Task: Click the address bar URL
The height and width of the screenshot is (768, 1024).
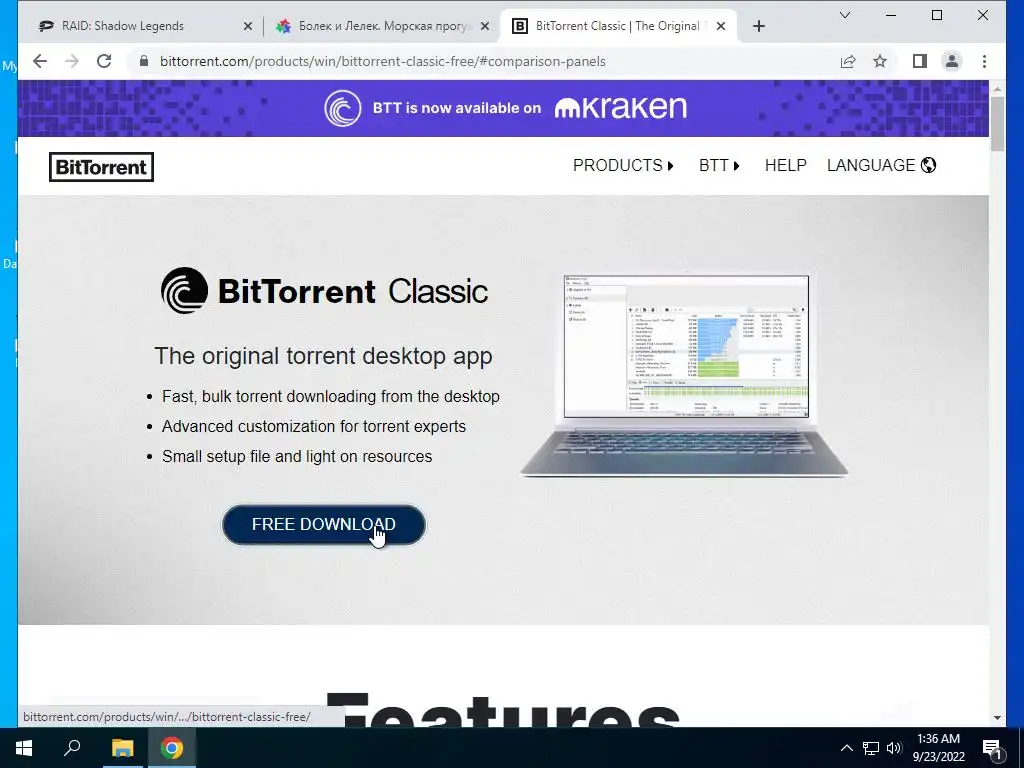Action: (x=383, y=61)
